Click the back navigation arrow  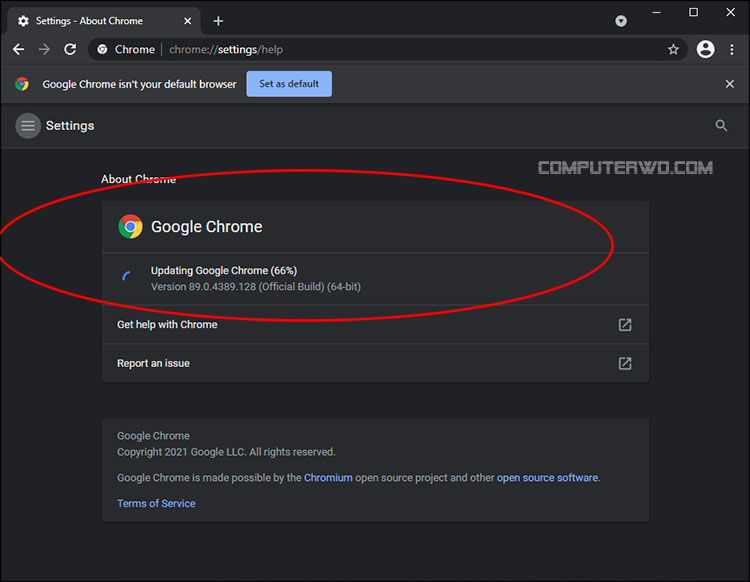tap(19, 49)
